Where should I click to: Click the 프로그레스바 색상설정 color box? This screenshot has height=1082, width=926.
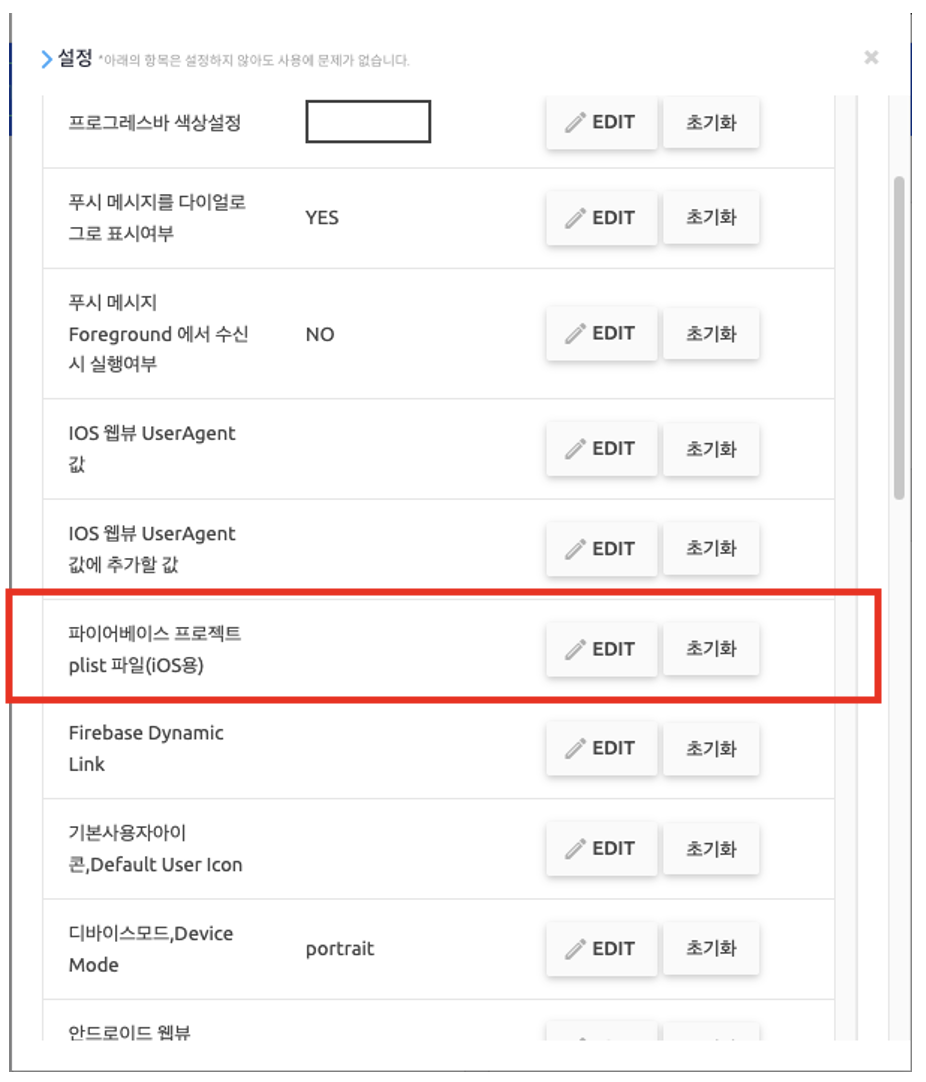(368, 122)
